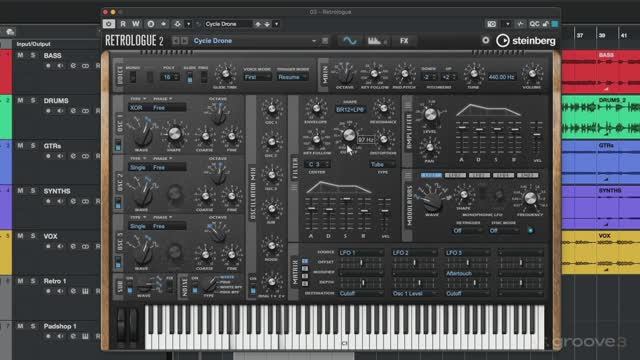Viewport: 640px width, 360px height.
Task: Open OSC 1 type dropdown showing XOR
Action: coord(139,108)
